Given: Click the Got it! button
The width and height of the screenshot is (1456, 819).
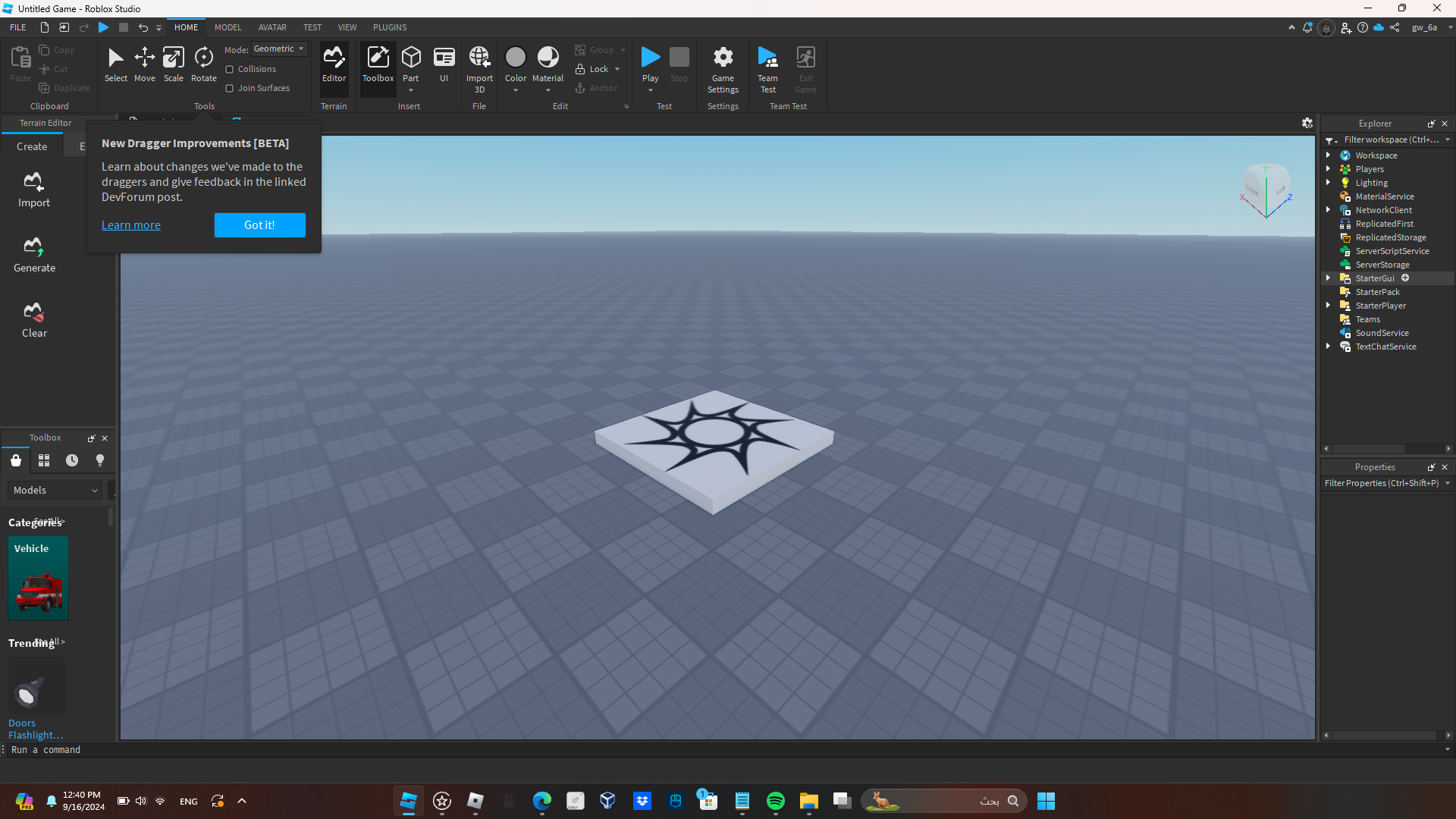Looking at the screenshot, I should pos(259,225).
